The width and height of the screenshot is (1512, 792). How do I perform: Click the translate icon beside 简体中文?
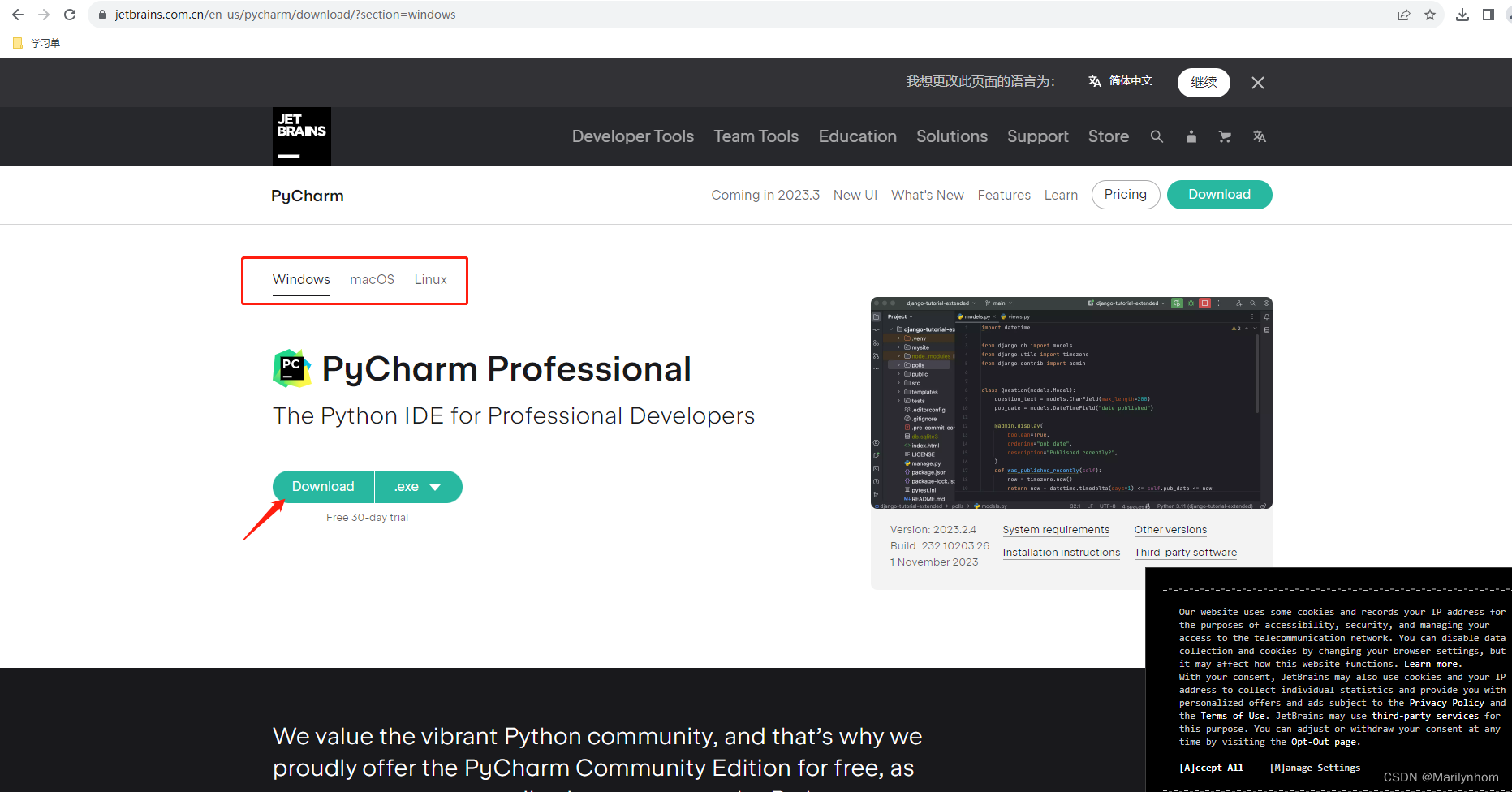pos(1095,81)
